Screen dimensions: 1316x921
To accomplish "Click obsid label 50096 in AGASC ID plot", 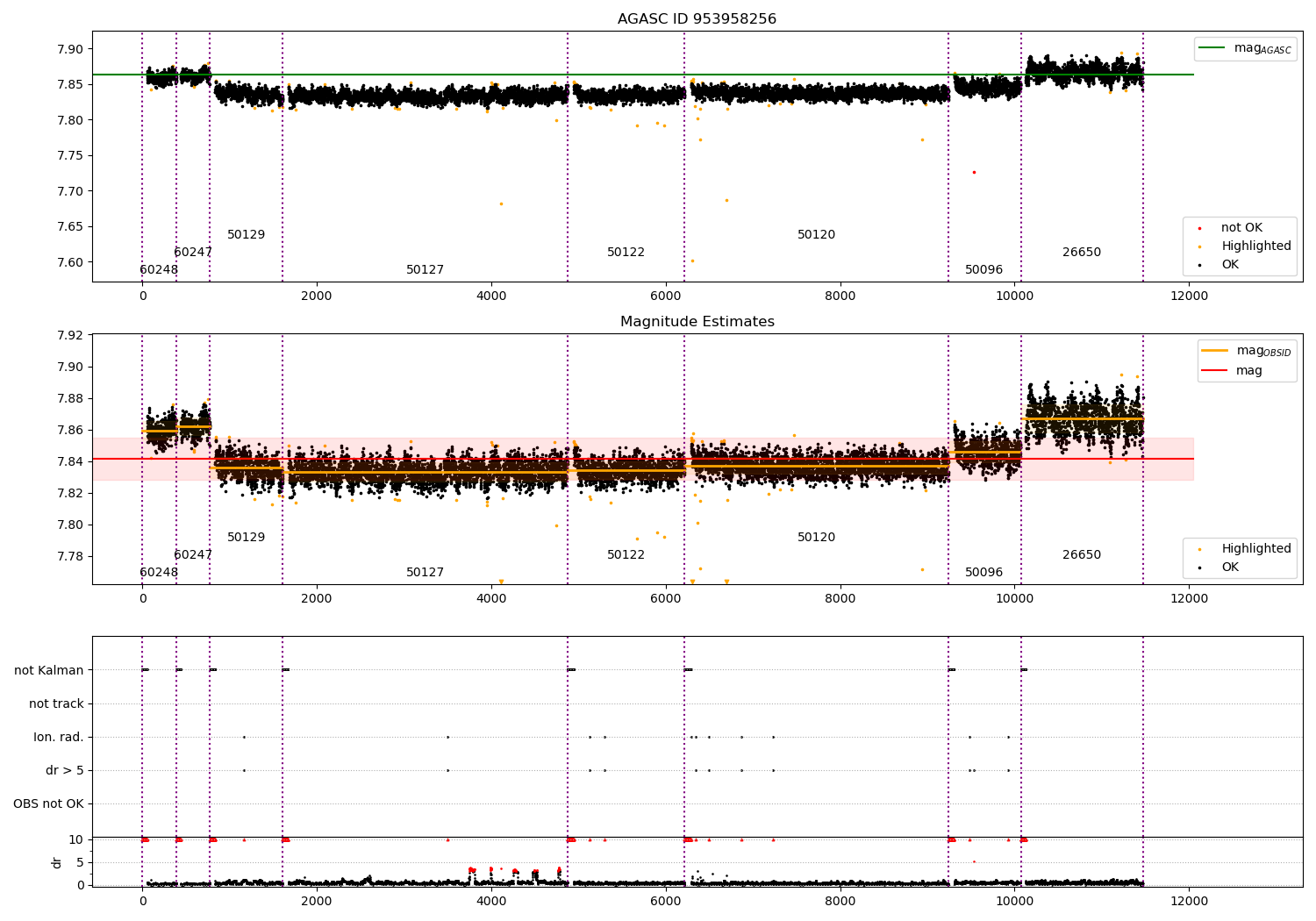I will coord(984,270).
